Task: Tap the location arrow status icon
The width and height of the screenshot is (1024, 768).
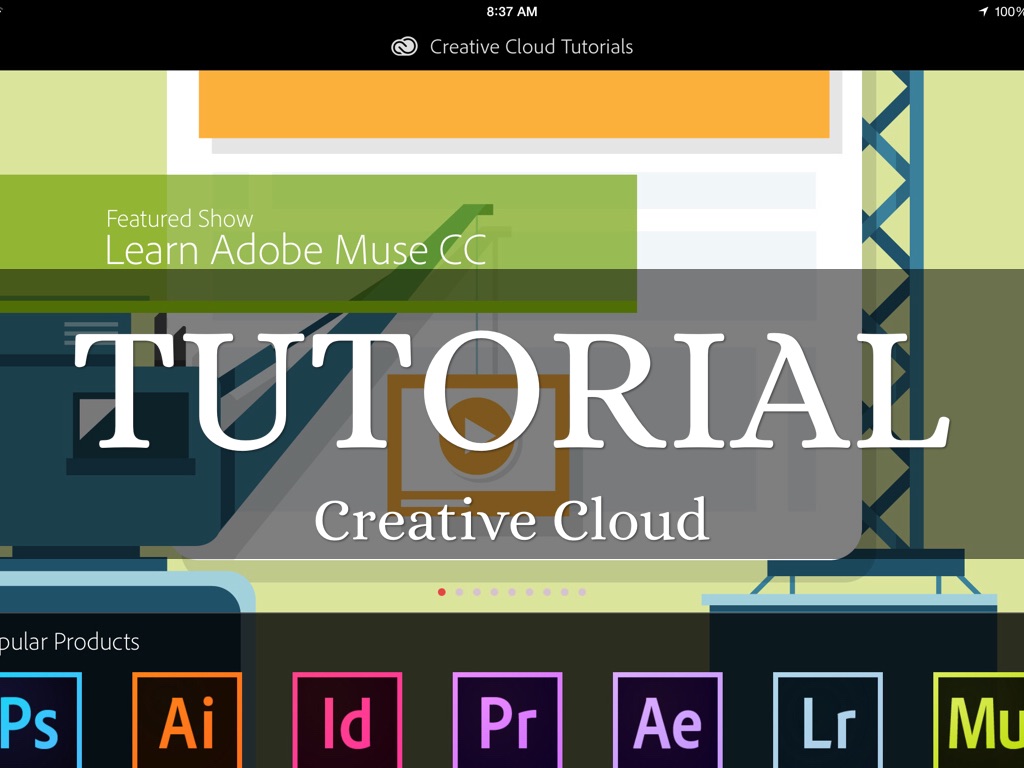Action: tap(984, 12)
